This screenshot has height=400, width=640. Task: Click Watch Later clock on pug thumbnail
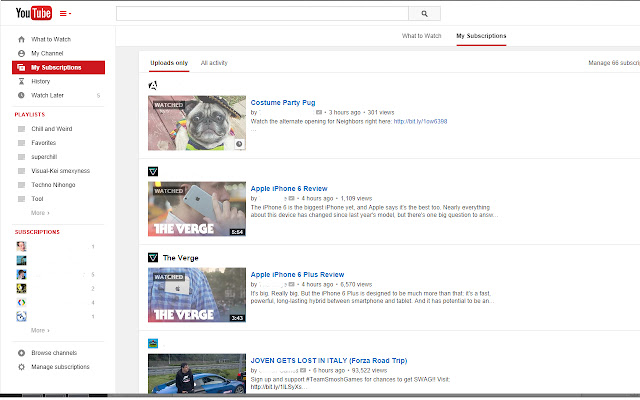pos(239,144)
